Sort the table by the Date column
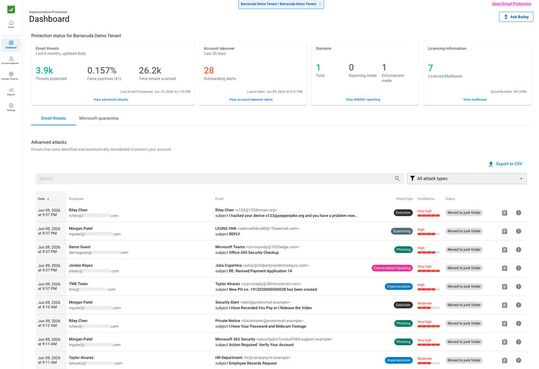 tap(43, 199)
